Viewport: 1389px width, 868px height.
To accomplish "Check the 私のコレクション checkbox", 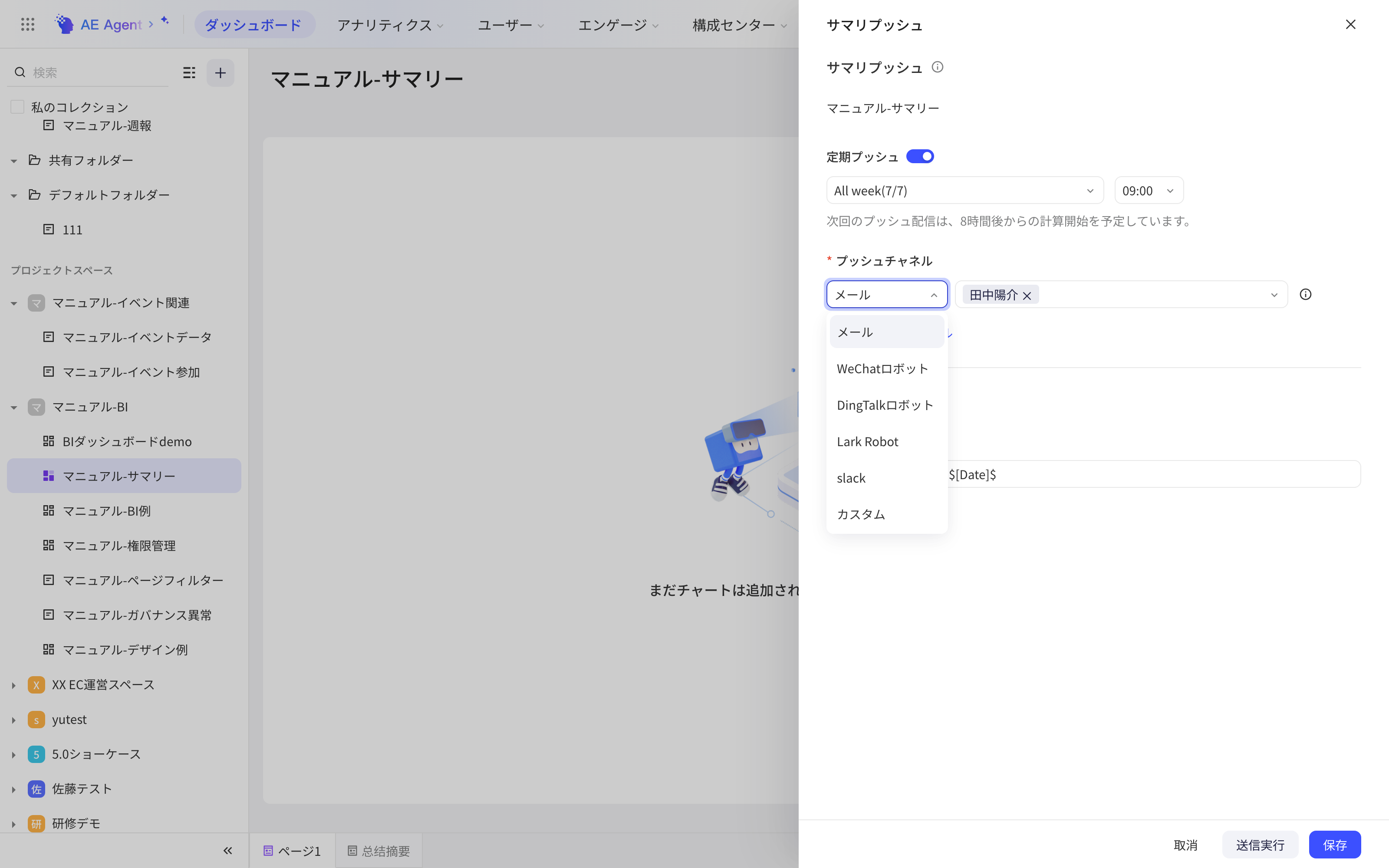I will click(18, 107).
